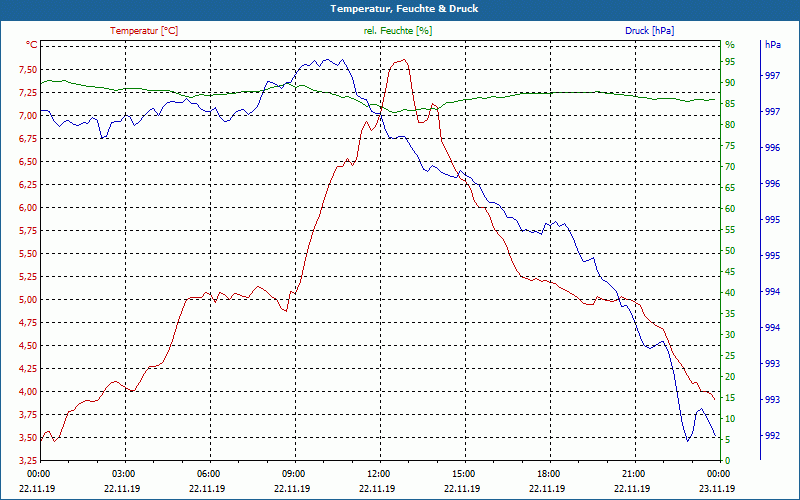
Task: Click green humidity axis value '15'
Action: coord(730,397)
